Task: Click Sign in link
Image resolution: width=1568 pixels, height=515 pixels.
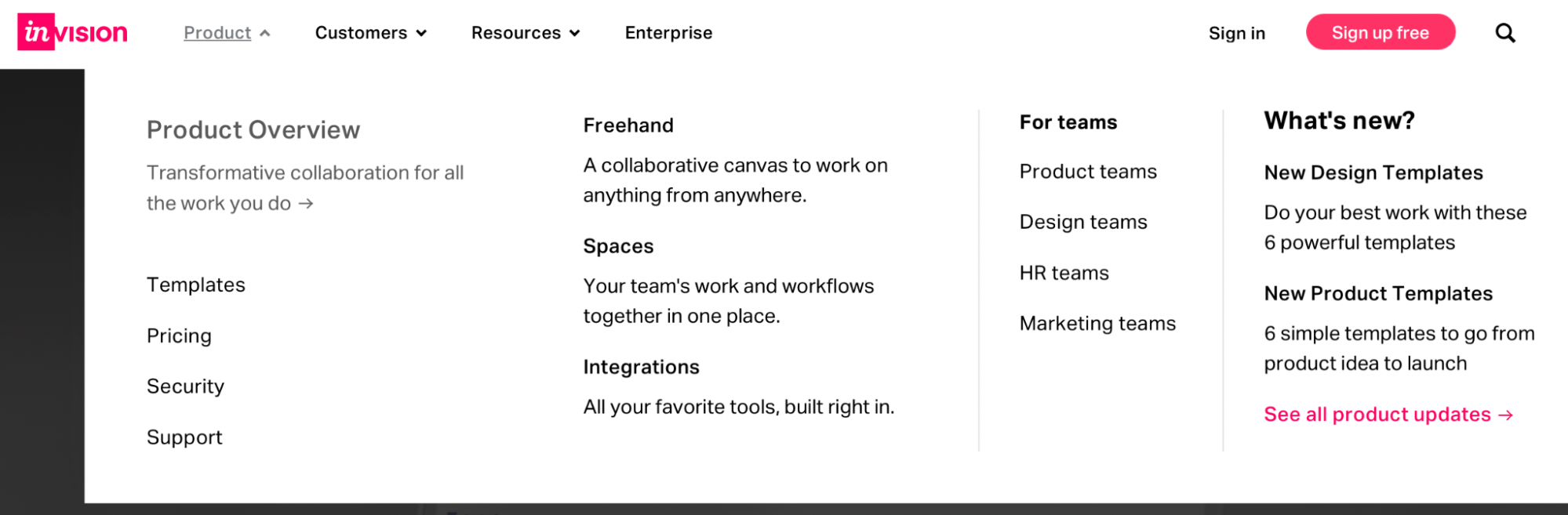Action: tap(1236, 33)
